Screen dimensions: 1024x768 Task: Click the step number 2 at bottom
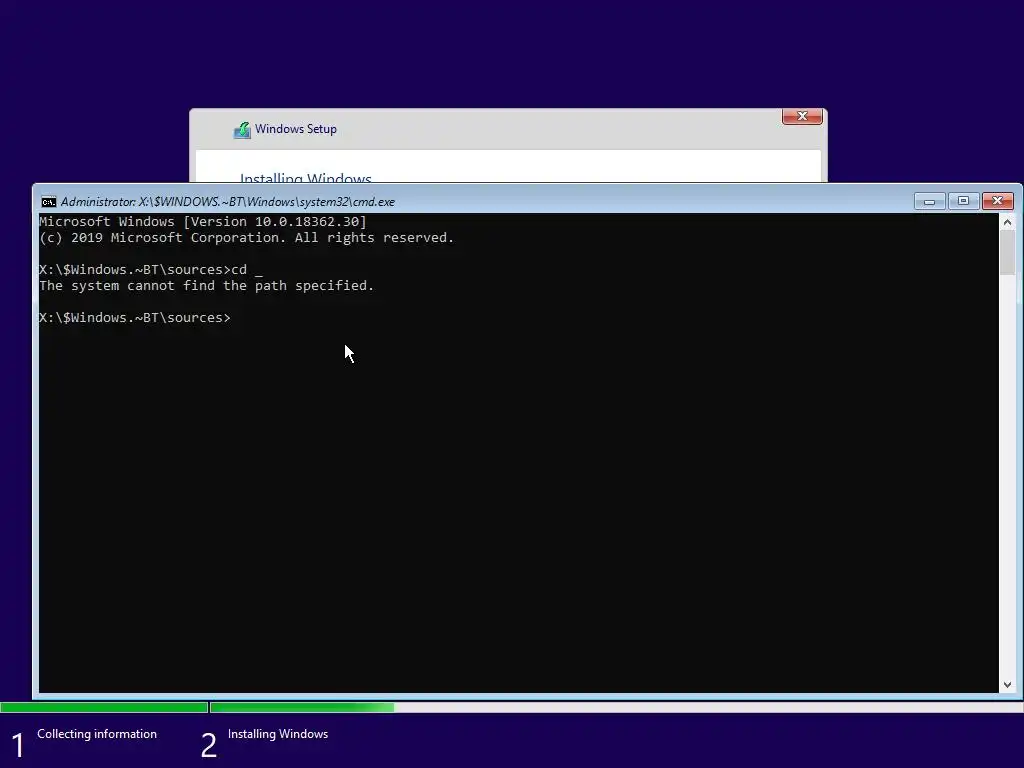pos(208,745)
